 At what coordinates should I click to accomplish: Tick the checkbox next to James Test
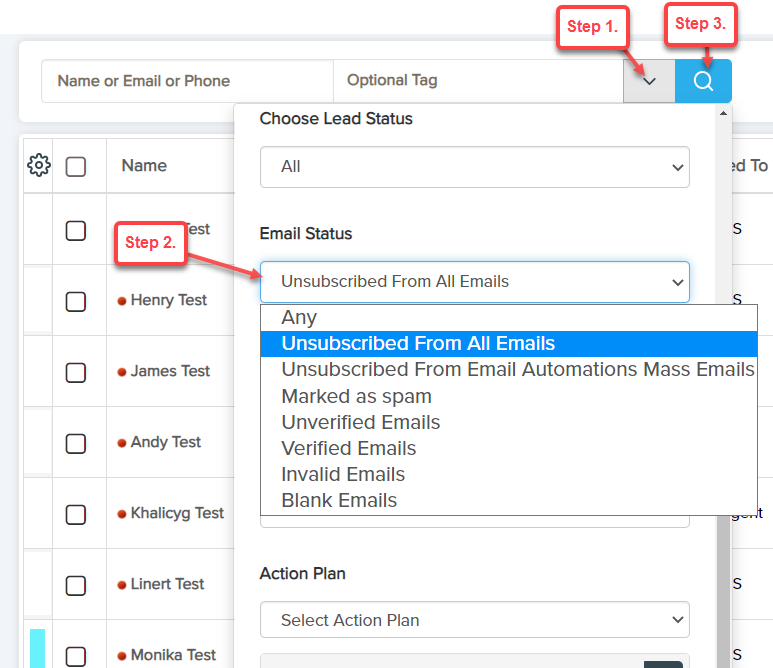[x=76, y=372]
